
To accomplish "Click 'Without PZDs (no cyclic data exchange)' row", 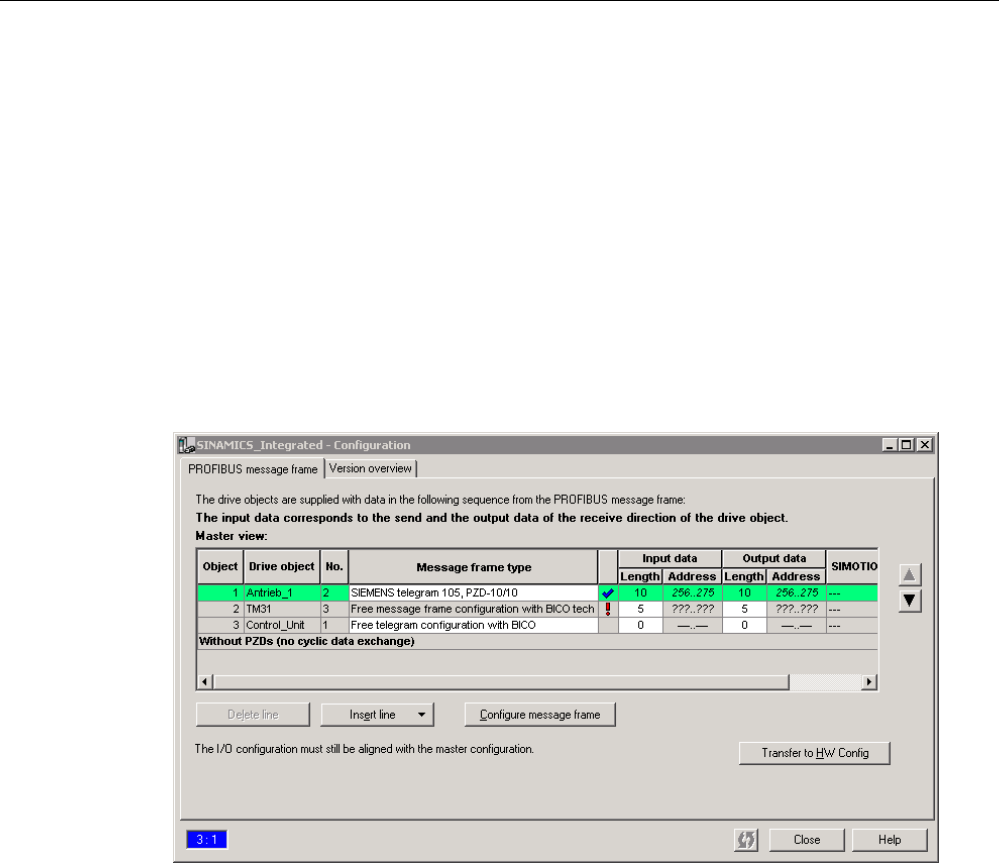I will [538, 641].
